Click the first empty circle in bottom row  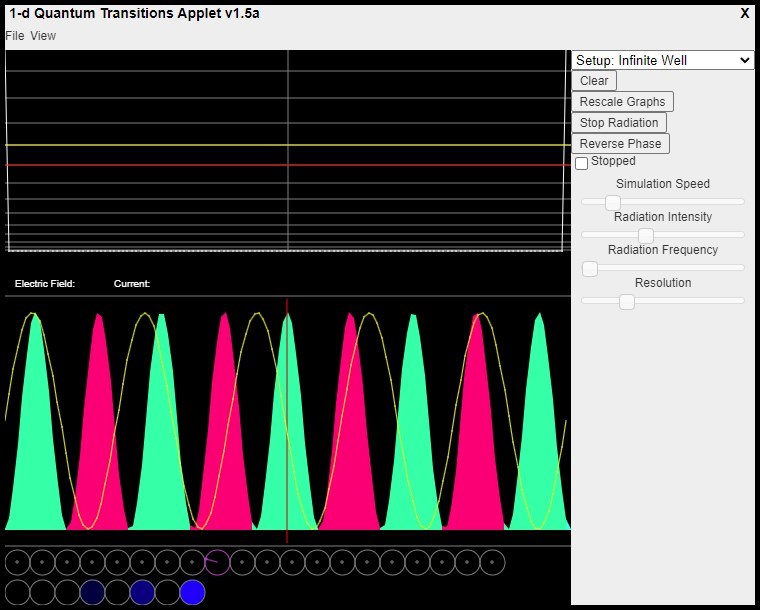[17, 592]
